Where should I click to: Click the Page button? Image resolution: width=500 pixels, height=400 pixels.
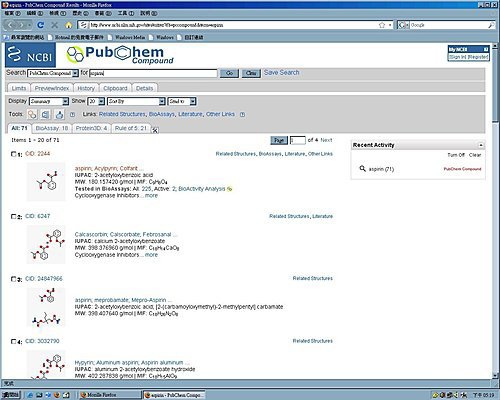click(279, 140)
